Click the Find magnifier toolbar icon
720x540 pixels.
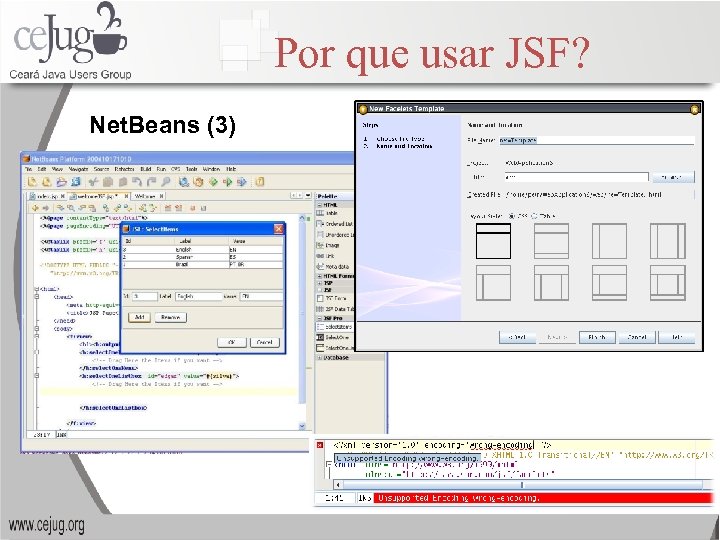click(x=166, y=182)
